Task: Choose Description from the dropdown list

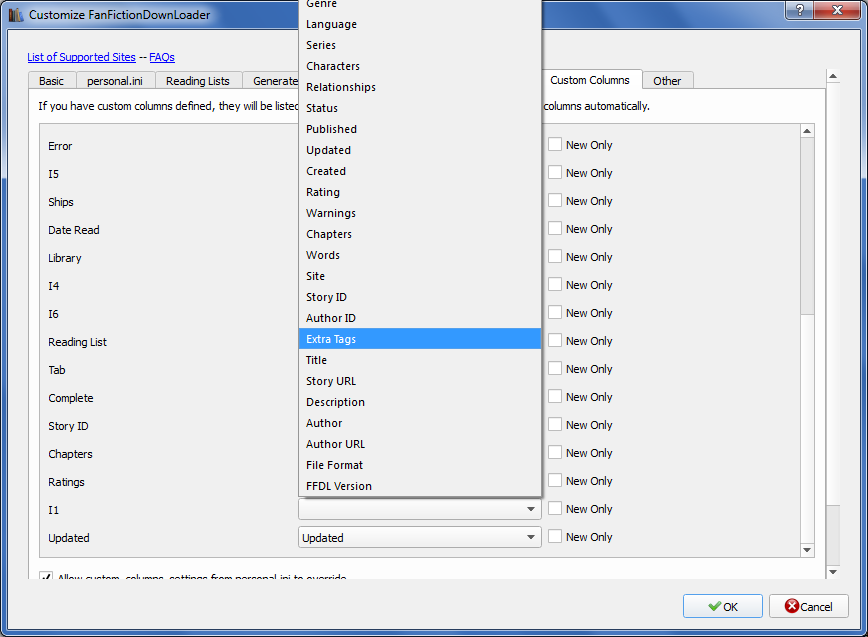Action: pos(420,402)
